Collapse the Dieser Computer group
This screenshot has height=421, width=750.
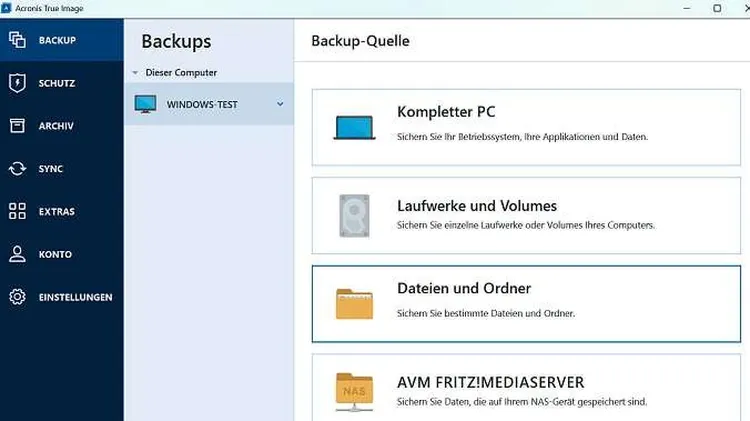click(x=135, y=73)
